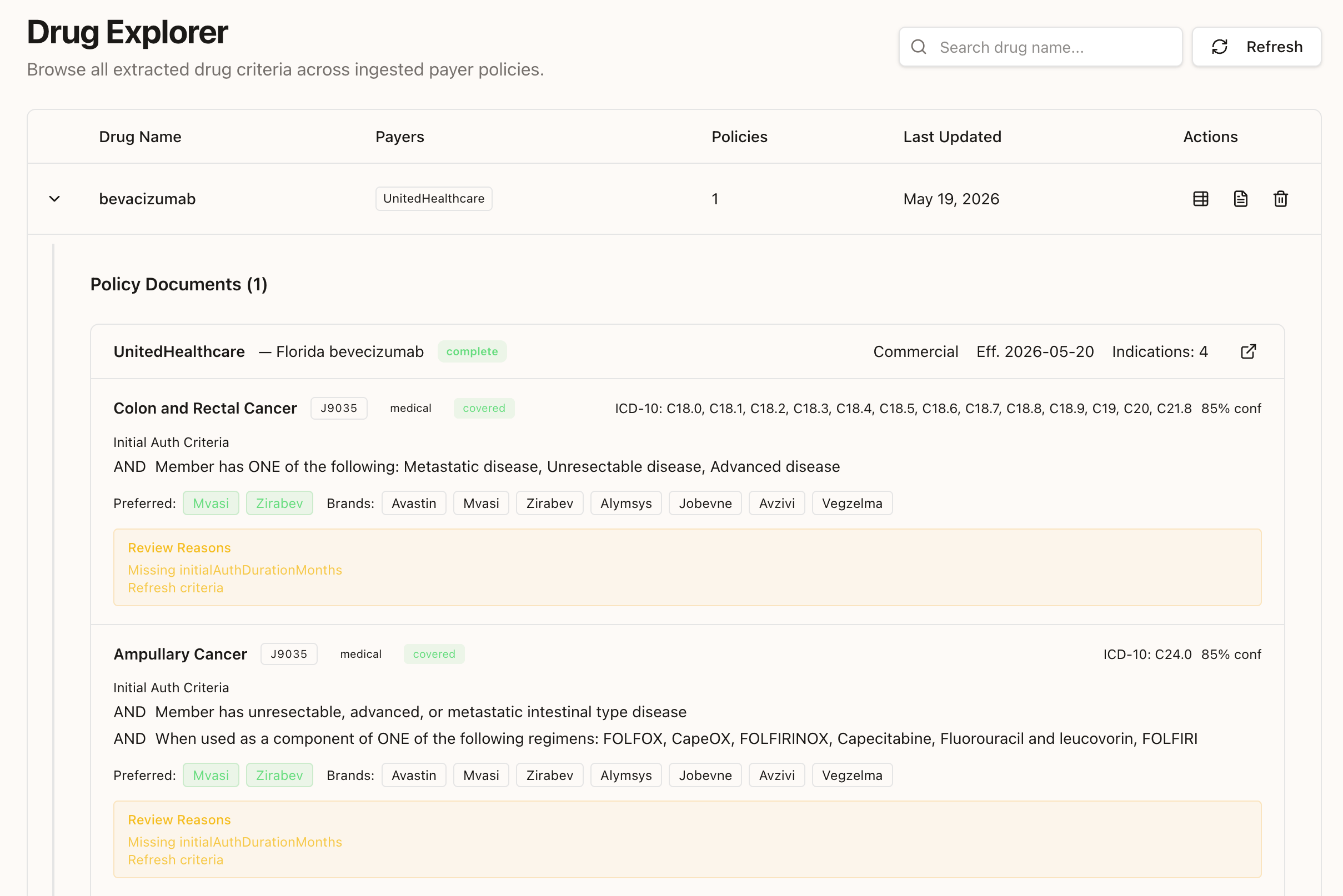This screenshot has height=896, width=1343.
Task: Click the table view icon for bevacizumab
Action: [x=1200, y=199]
